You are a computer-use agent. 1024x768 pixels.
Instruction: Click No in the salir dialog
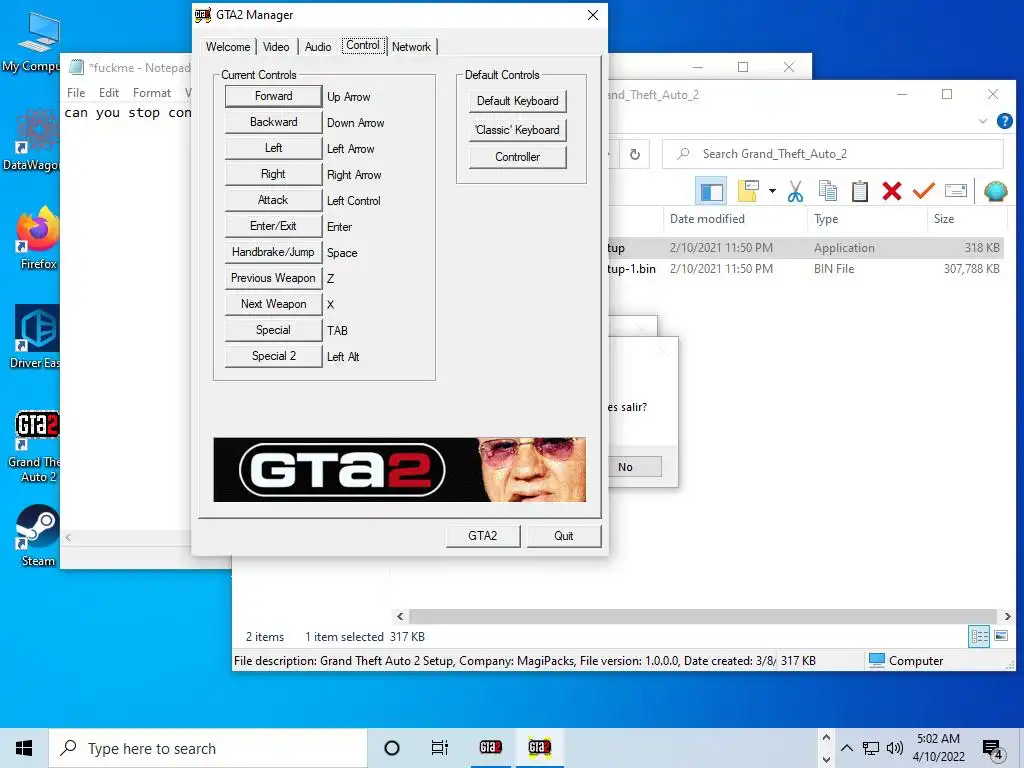(634, 467)
